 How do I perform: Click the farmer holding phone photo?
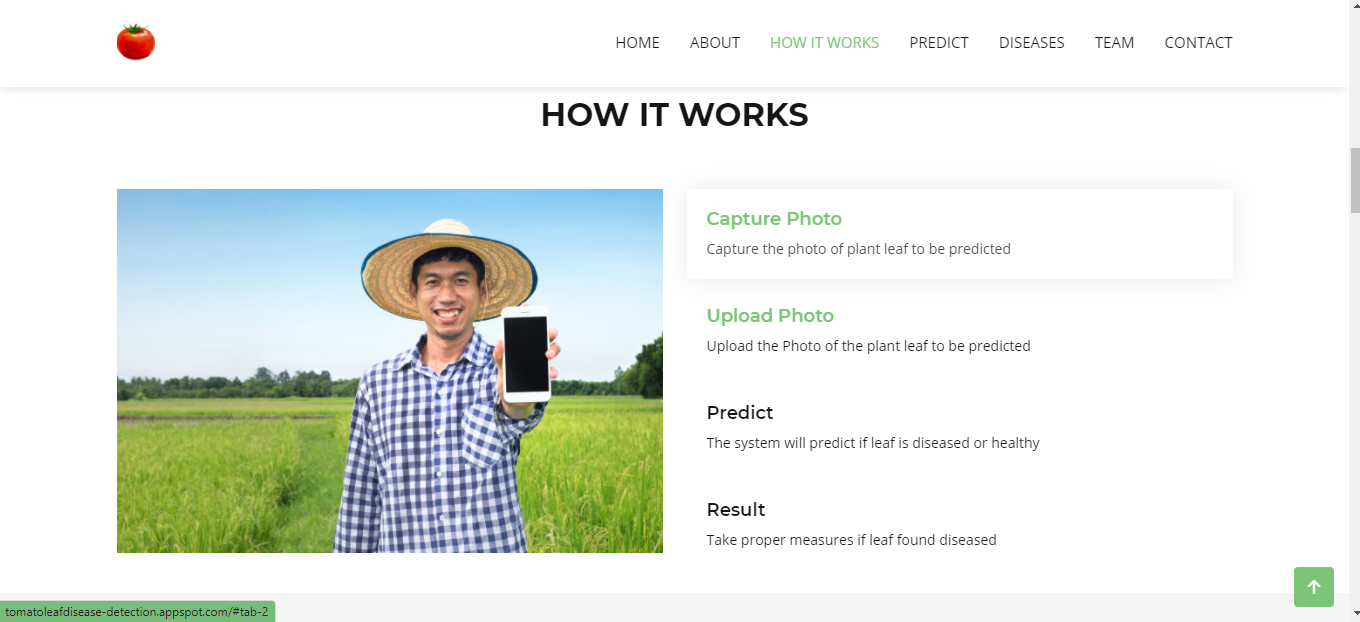pos(390,370)
